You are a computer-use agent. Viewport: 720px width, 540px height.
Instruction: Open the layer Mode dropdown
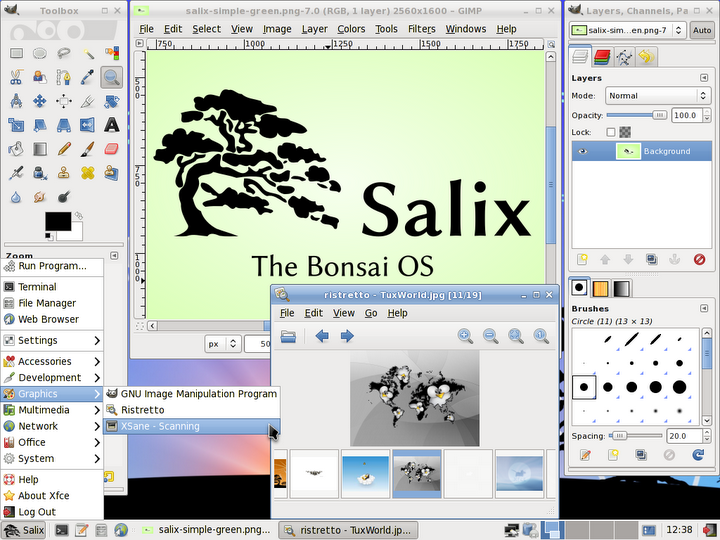pyautogui.click(x=658, y=96)
